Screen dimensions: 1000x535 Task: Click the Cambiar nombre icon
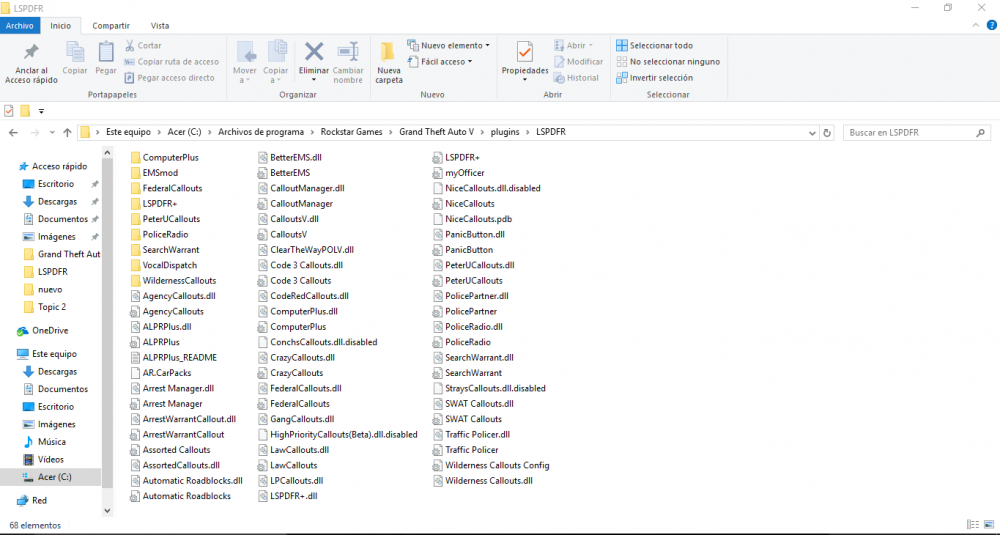pyautogui.click(x=348, y=52)
